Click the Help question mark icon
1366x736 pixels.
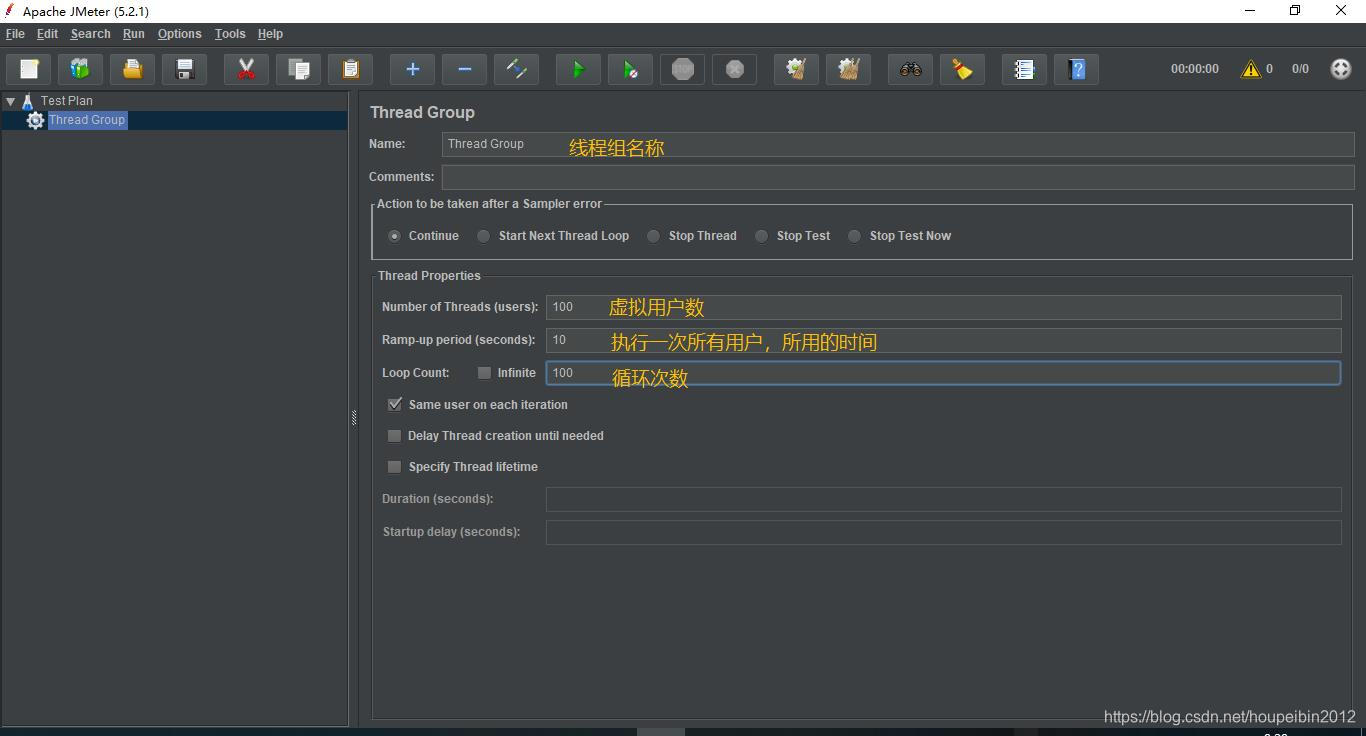tap(1076, 69)
